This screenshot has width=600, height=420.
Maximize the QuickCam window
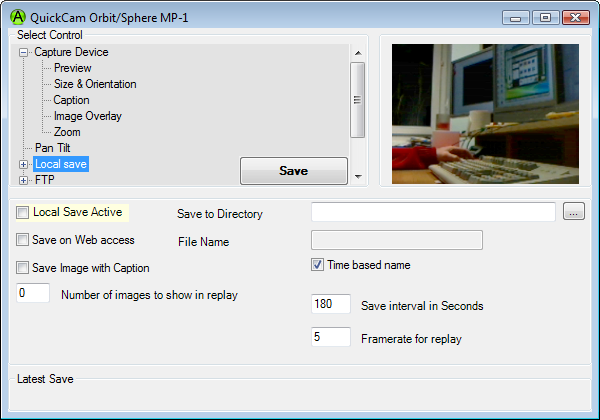tap(545, 18)
